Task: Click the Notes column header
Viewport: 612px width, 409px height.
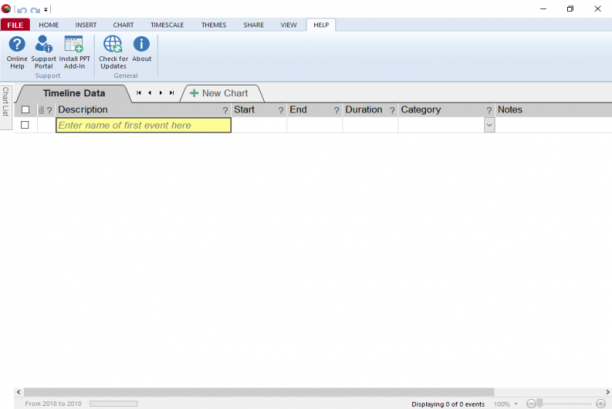Action: click(553, 110)
